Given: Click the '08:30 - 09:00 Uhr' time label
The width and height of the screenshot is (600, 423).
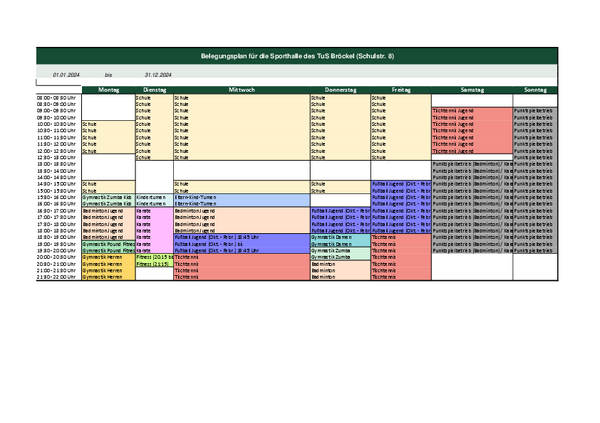Looking at the screenshot, I should coord(56,104).
